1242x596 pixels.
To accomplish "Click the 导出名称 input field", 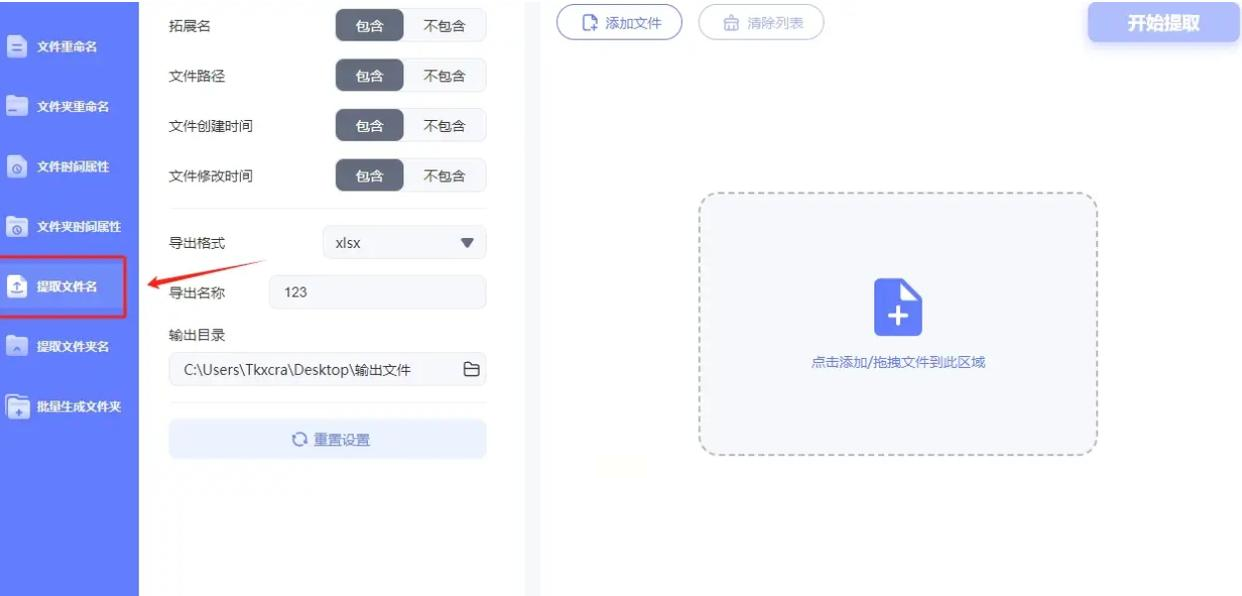I will [377, 292].
